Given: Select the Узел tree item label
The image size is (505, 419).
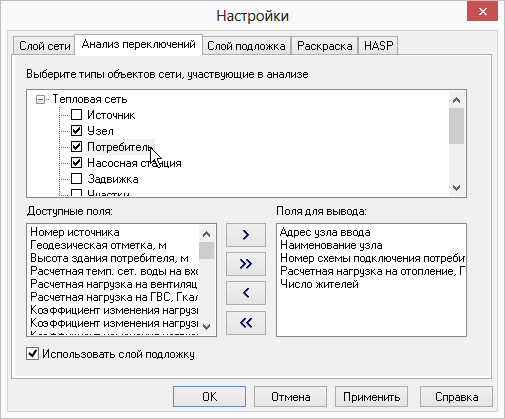Looking at the screenshot, I should [x=100, y=131].
